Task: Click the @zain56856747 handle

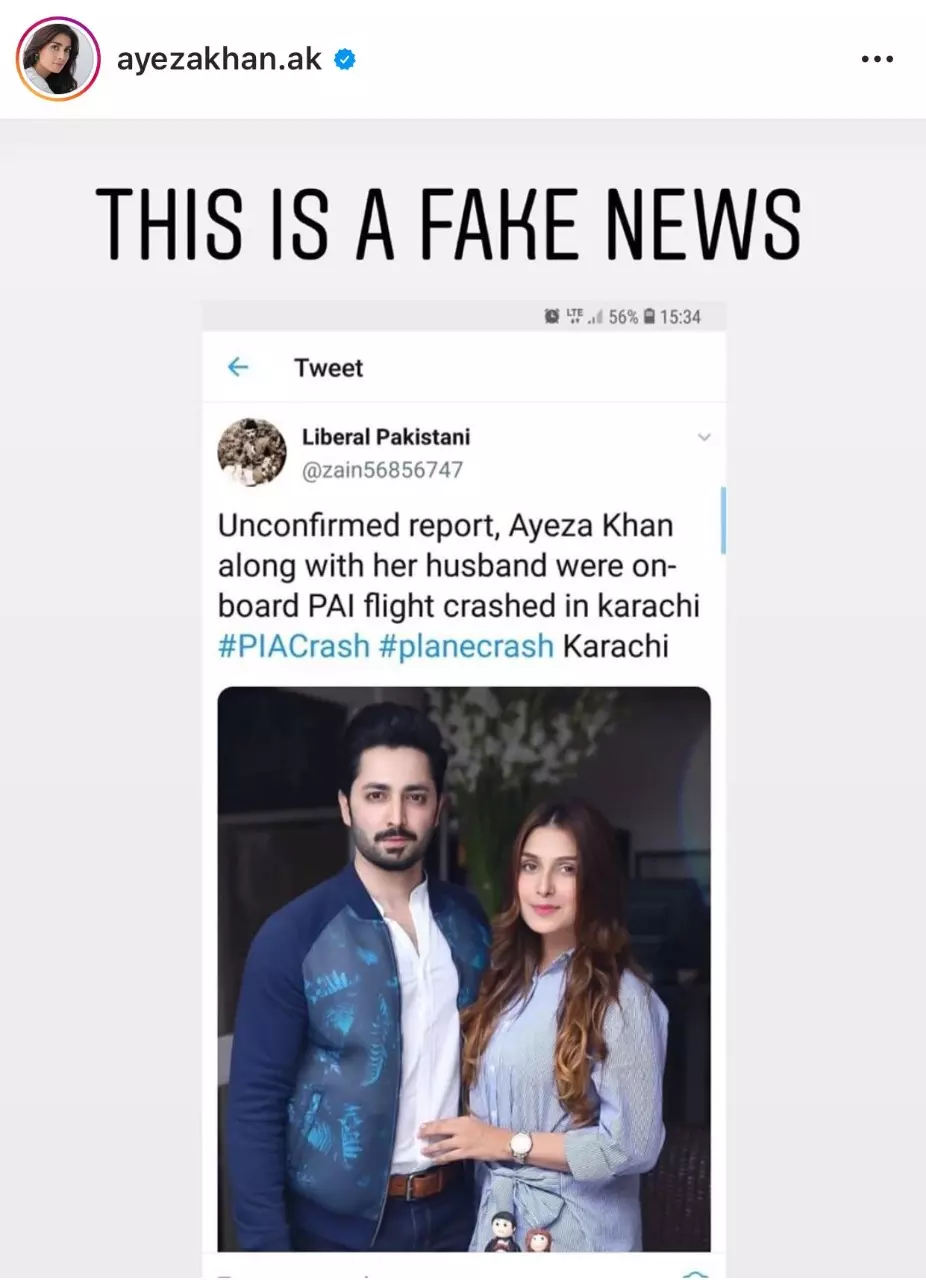Action: pyautogui.click(x=382, y=470)
